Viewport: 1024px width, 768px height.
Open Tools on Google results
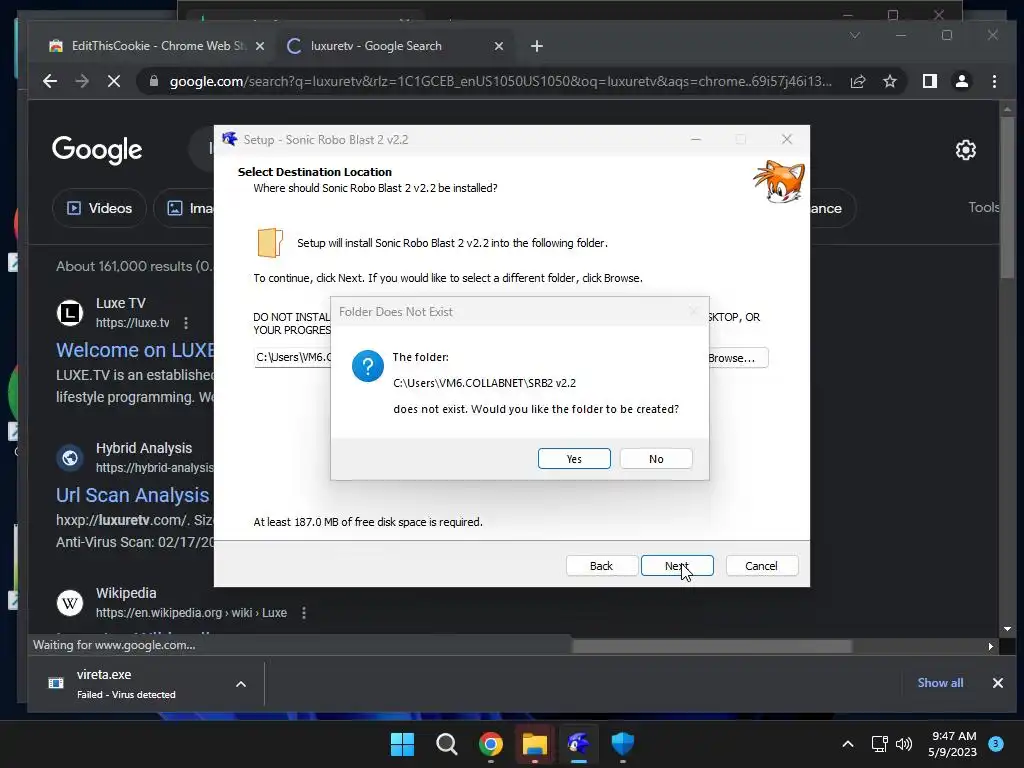tap(983, 207)
